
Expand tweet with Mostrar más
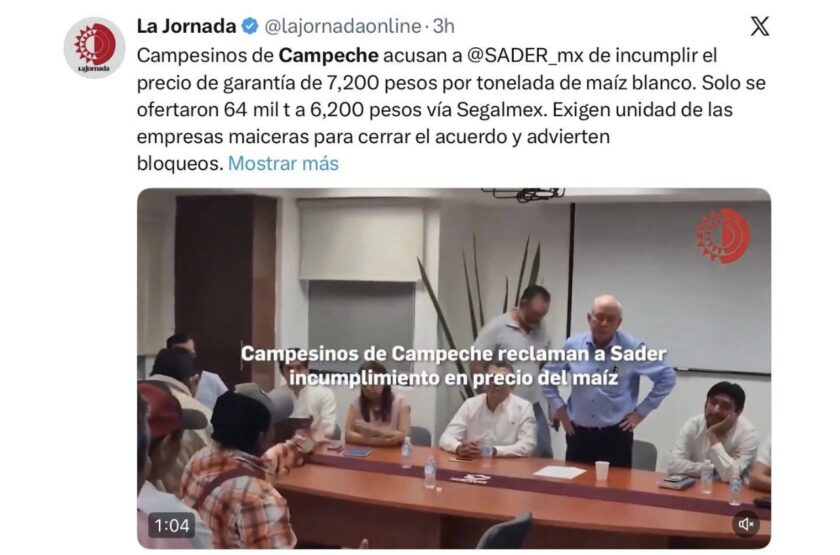click(x=283, y=163)
